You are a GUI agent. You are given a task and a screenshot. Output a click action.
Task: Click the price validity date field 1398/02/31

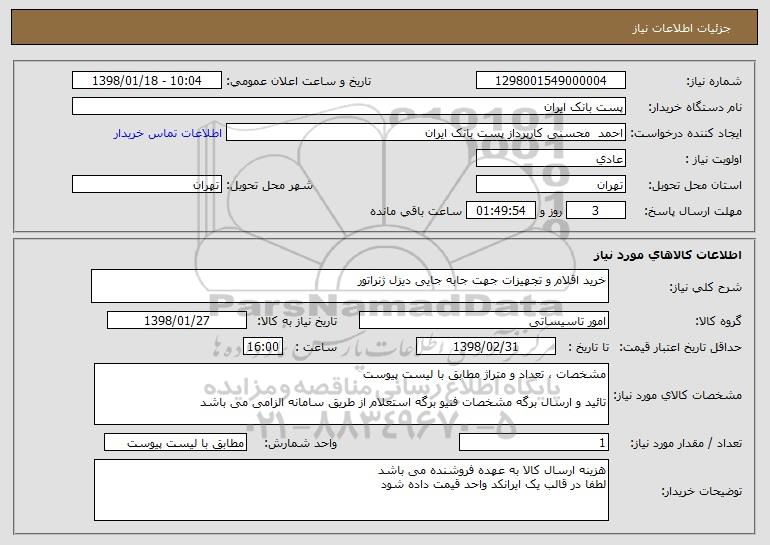coord(486,346)
